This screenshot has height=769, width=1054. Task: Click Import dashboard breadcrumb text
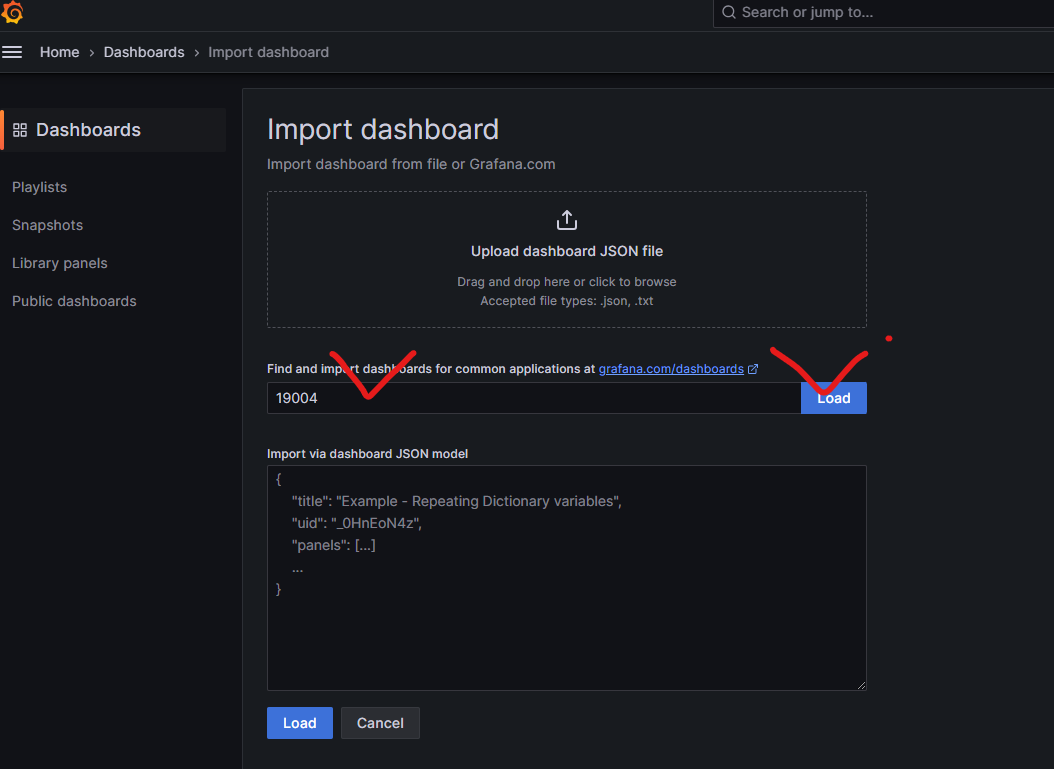268,52
